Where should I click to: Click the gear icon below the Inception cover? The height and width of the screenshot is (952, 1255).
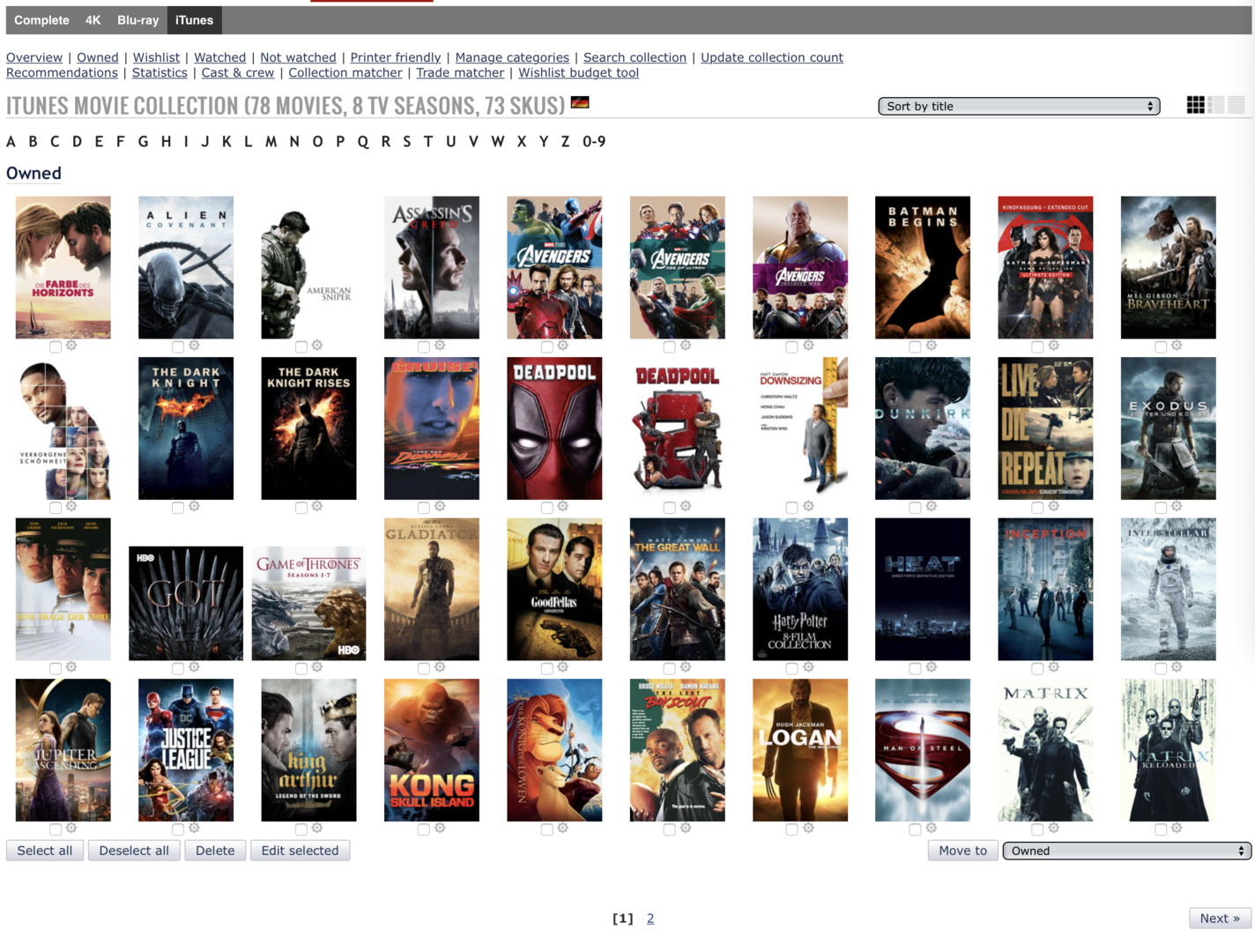[1054, 667]
